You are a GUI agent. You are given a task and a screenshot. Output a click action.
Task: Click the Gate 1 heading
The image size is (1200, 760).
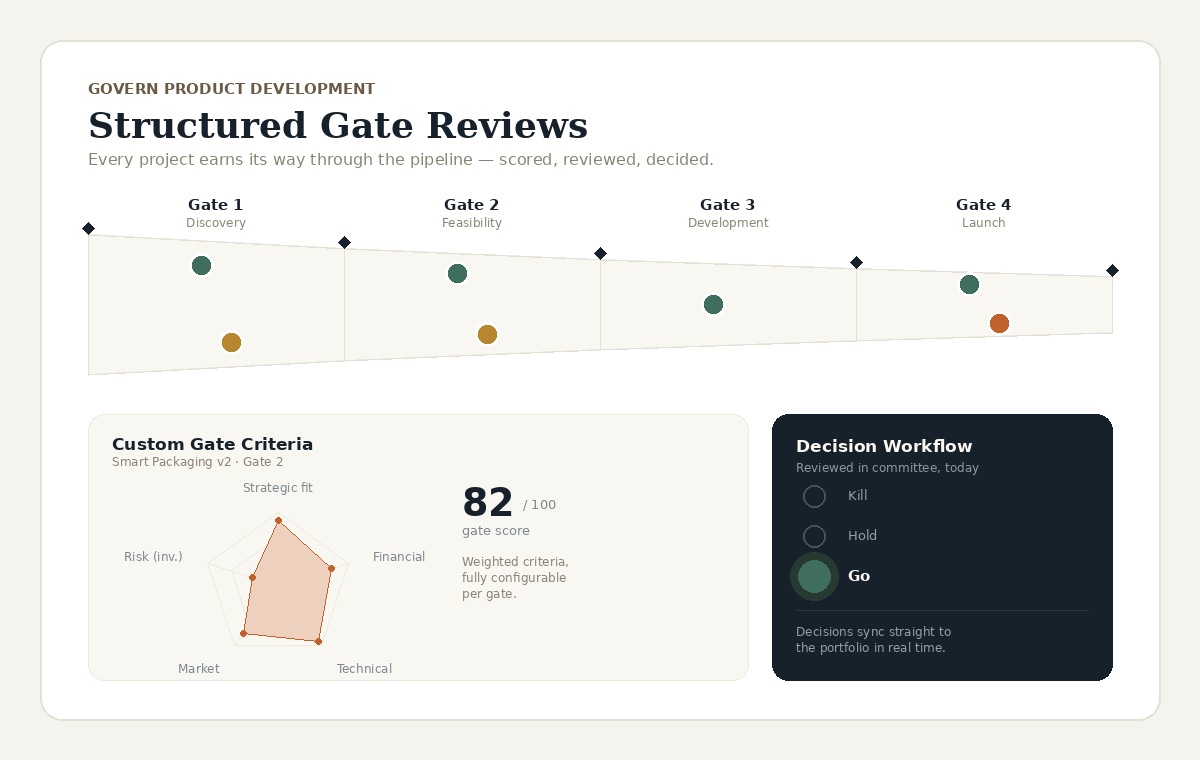click(216, 205)
